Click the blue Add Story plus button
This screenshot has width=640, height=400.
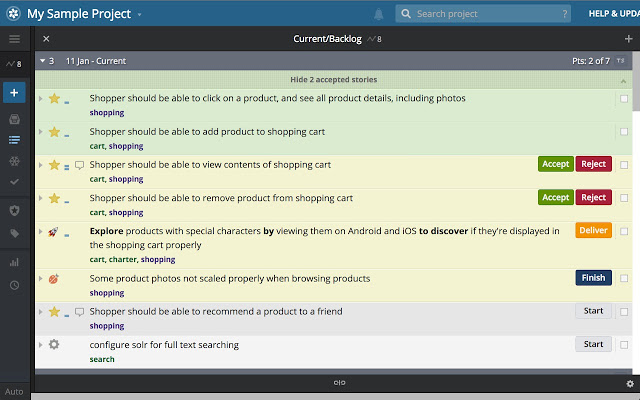point(14,93)
